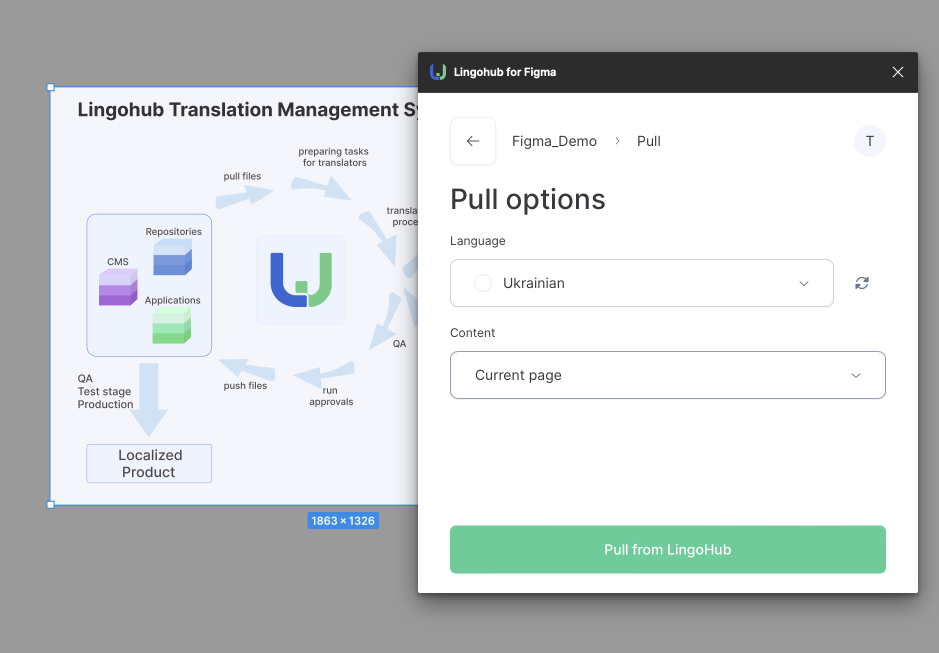
Task: Select the Applications label in diagram
Action: click(172, 300)
